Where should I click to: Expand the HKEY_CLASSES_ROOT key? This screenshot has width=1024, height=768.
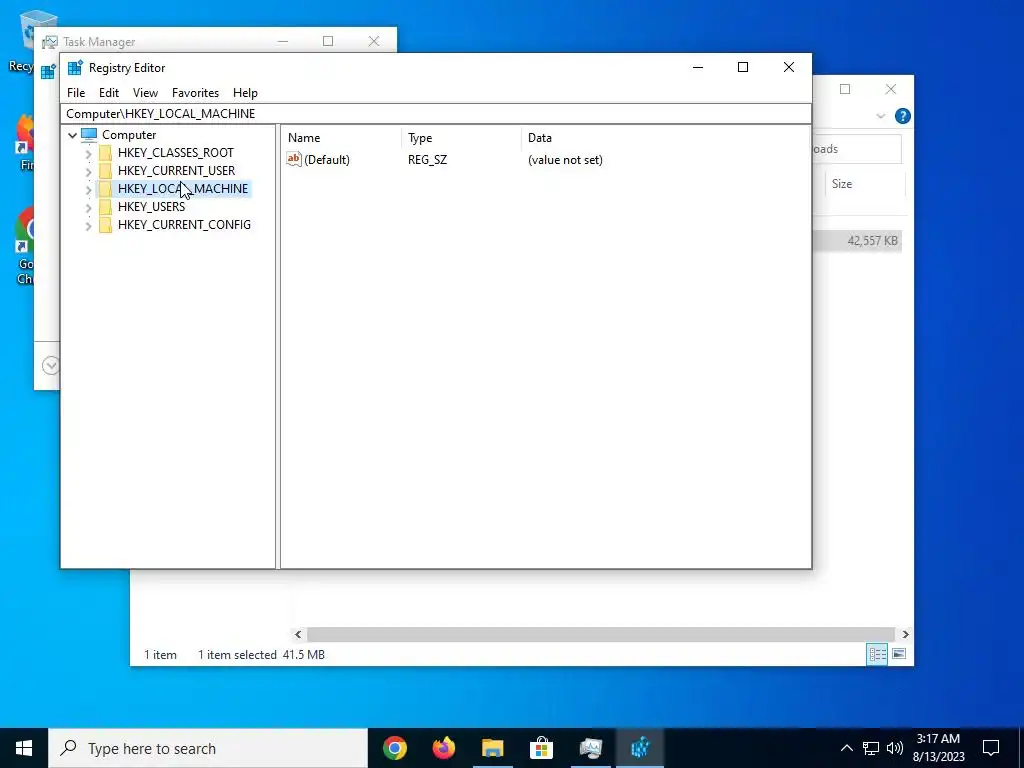[88, 153]
